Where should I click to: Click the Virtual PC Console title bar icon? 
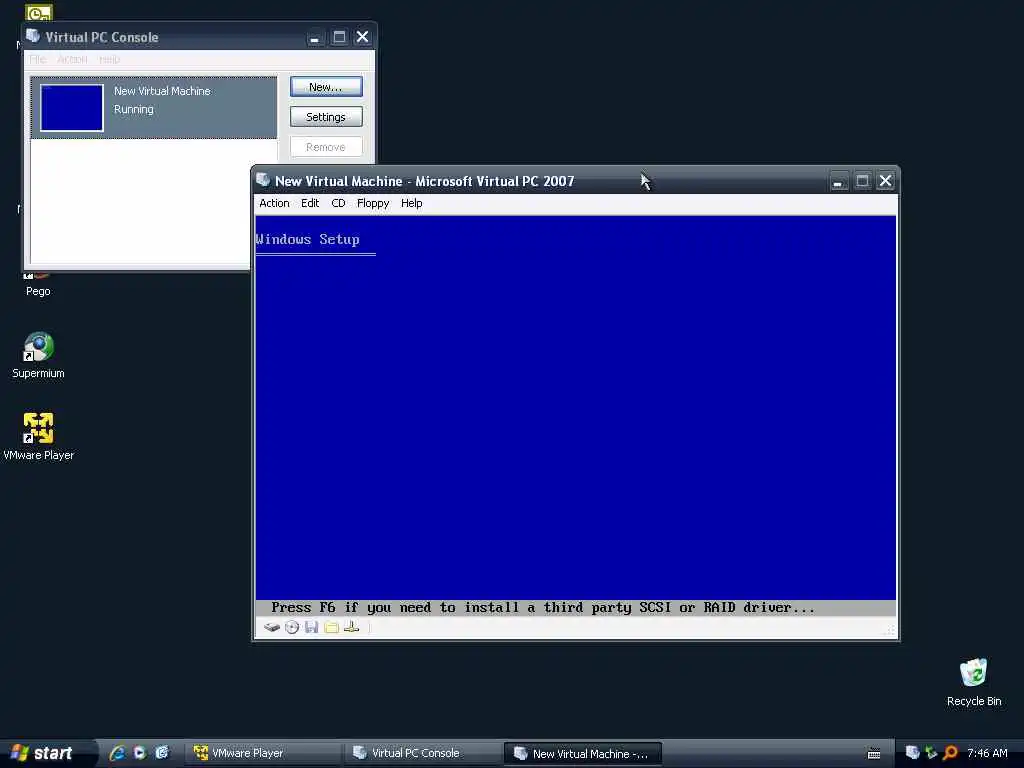click(x=33, y=36)
